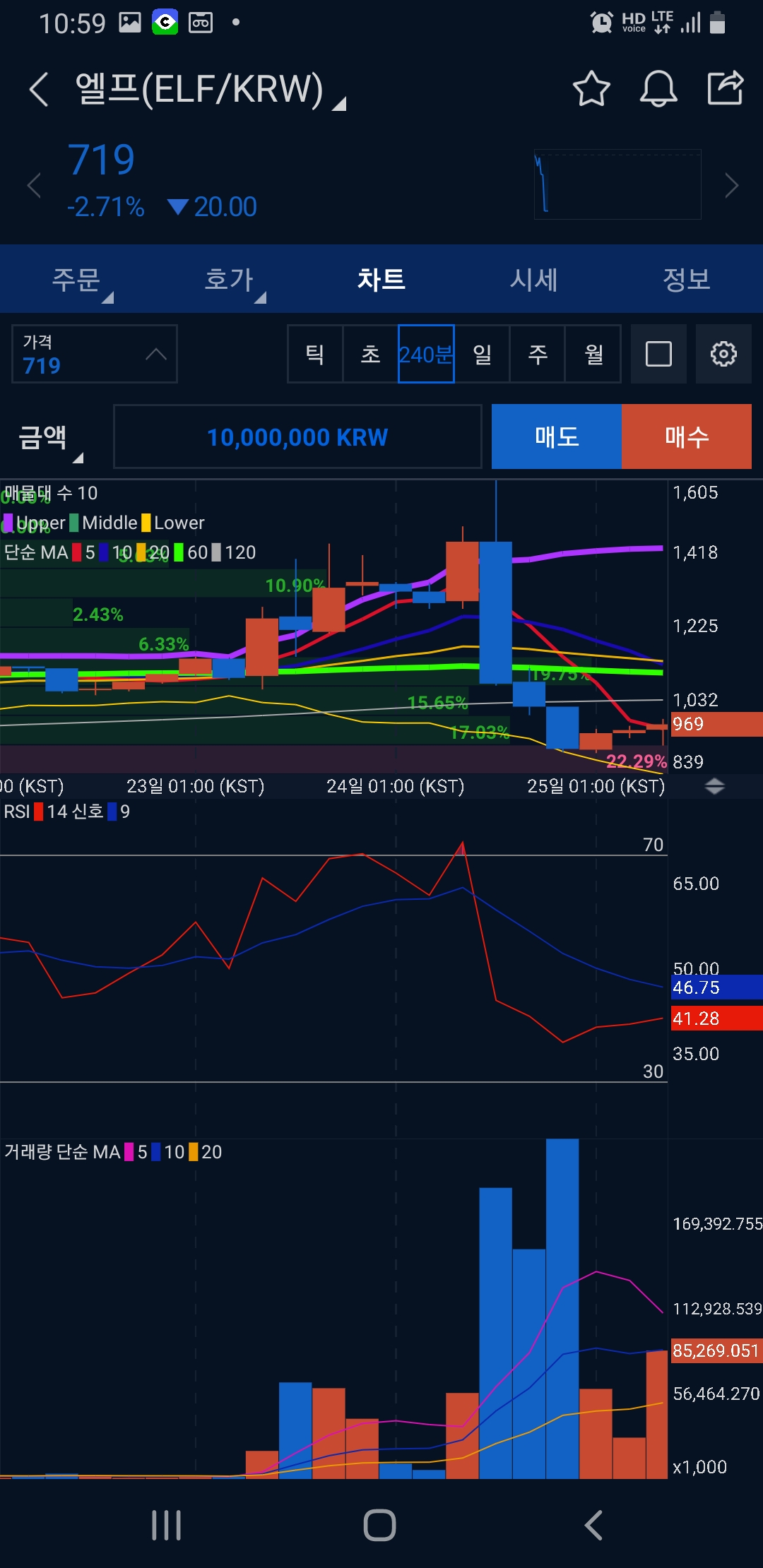
Task: Tap the 41.28 RSI value tag
Action: pyautogui.click(x=716, y=1018)
